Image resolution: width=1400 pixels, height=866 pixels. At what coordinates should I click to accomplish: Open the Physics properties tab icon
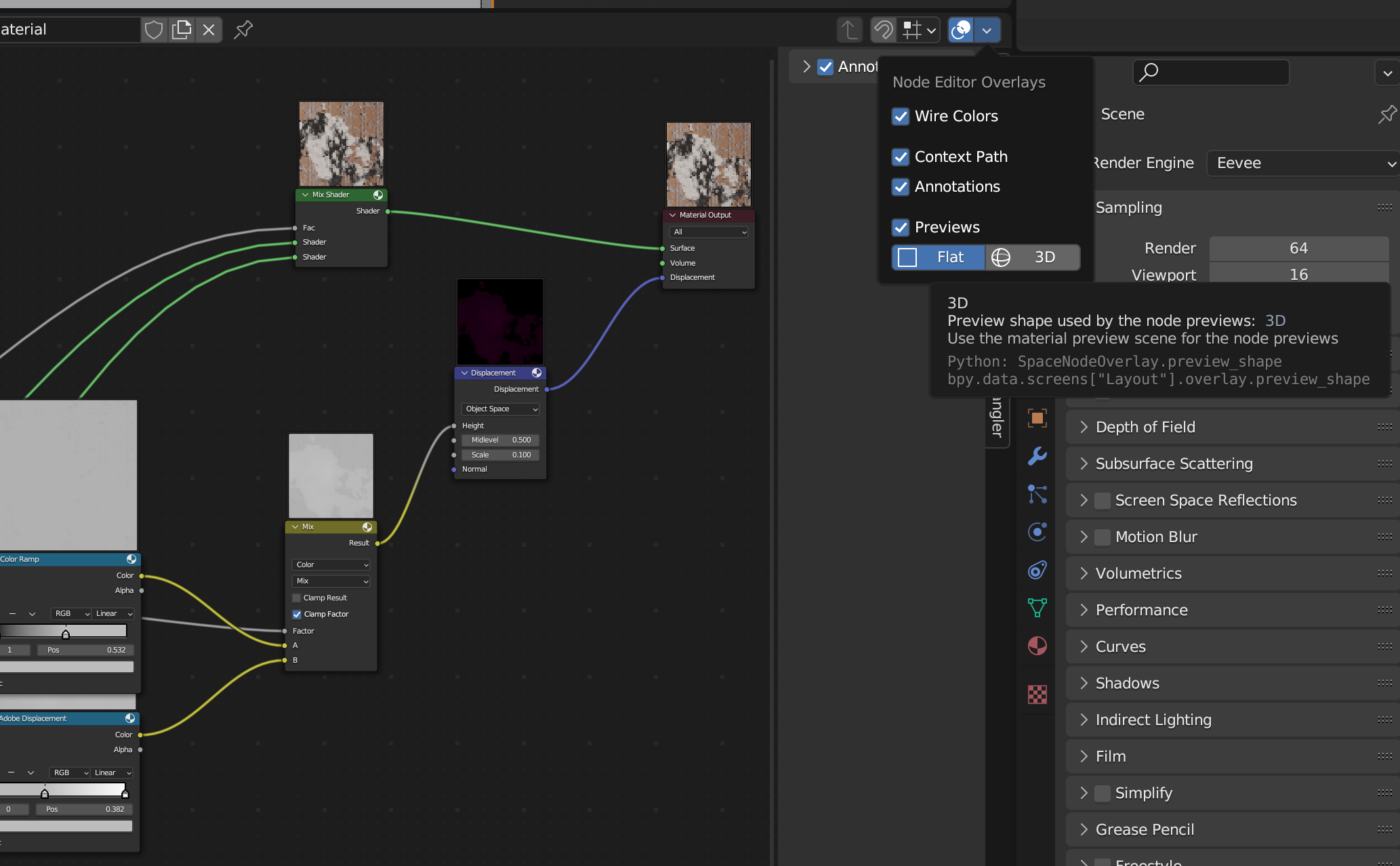1037,532
